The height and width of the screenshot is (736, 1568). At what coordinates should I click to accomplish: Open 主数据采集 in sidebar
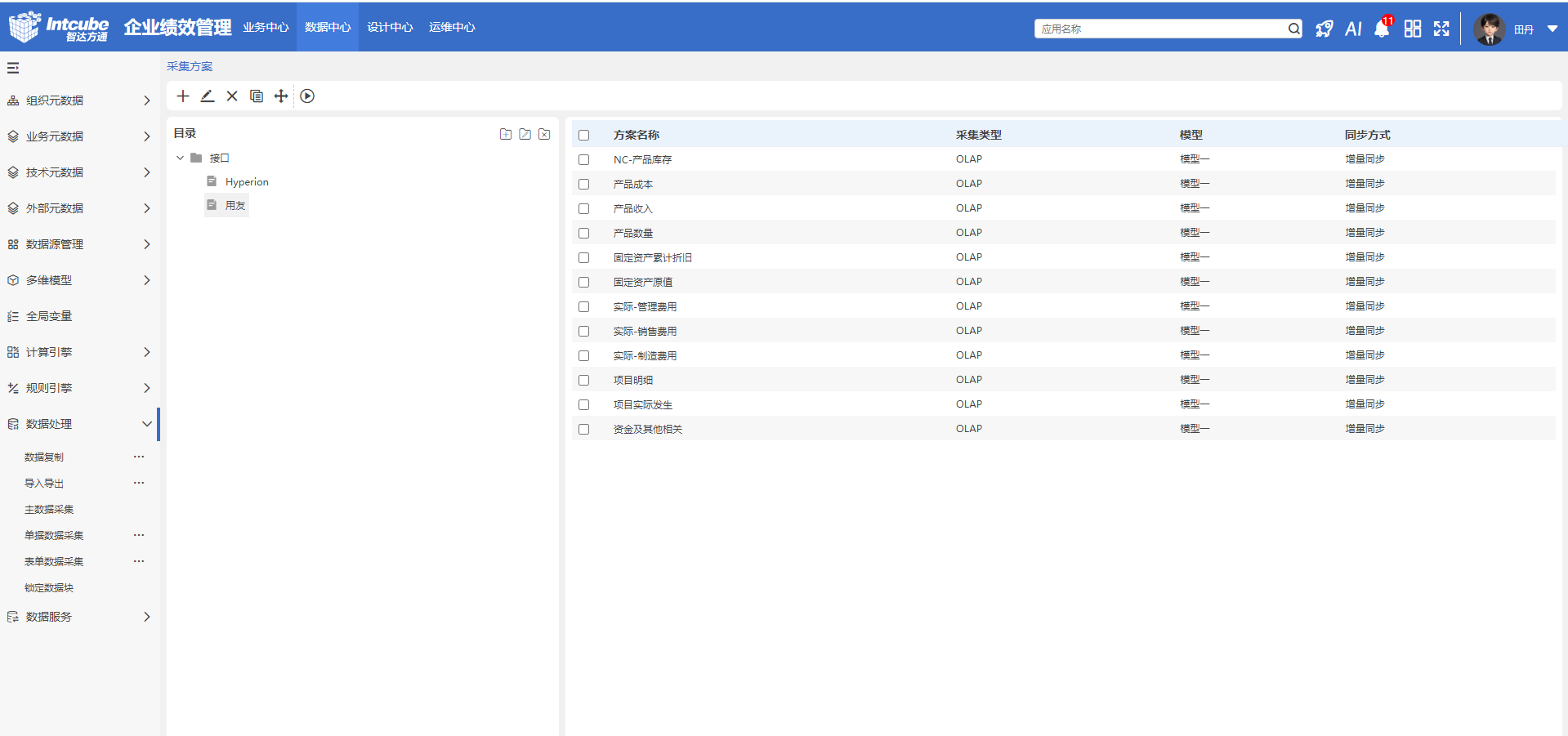[49, 510]
